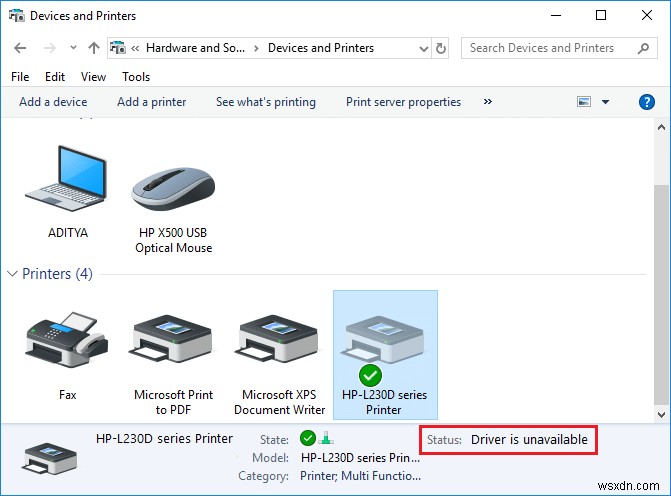
Task: Refresh the Devices and Printers view
Action: point(440,48)
